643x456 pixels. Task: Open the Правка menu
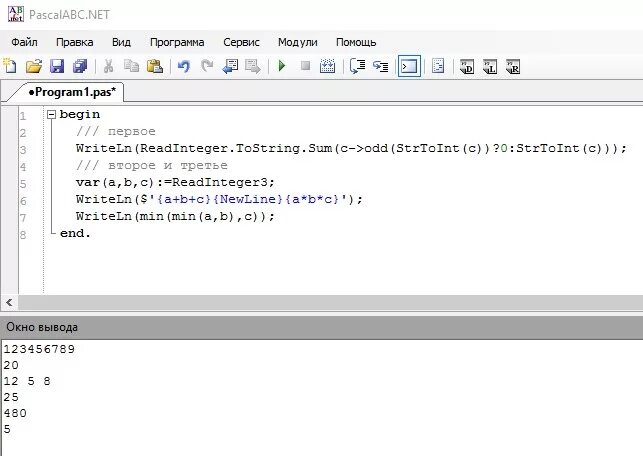click(x=74, y=42)
